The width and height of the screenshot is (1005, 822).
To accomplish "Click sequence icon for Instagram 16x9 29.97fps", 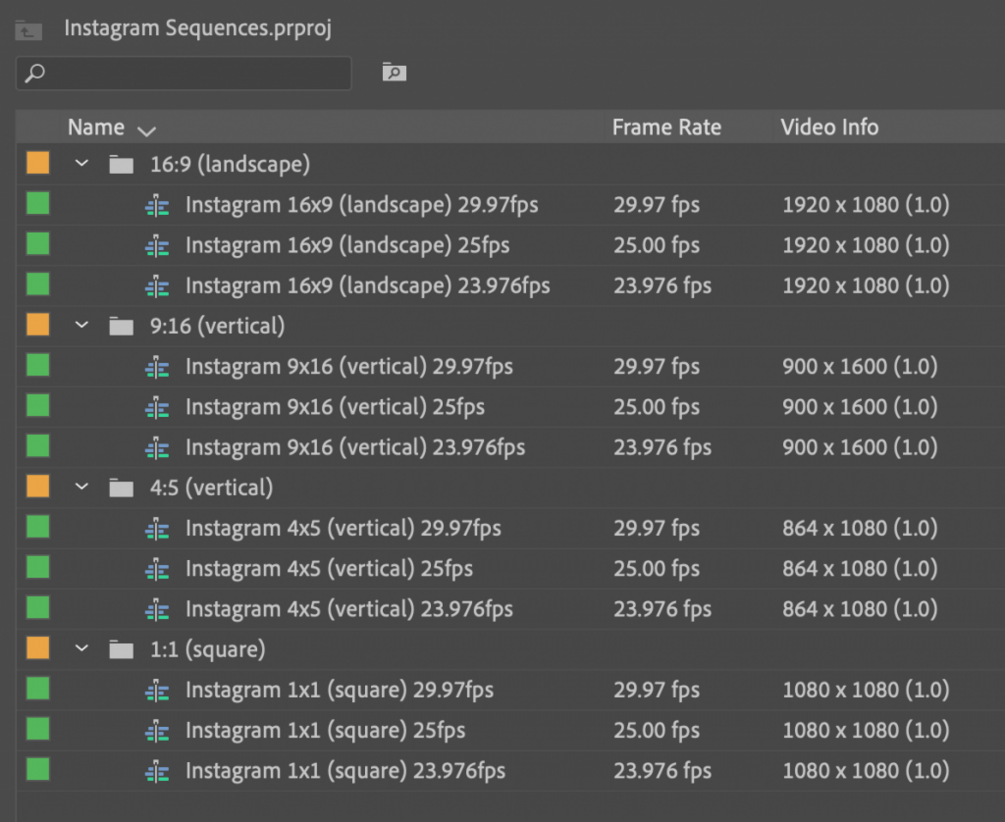I will pos(157,206).
